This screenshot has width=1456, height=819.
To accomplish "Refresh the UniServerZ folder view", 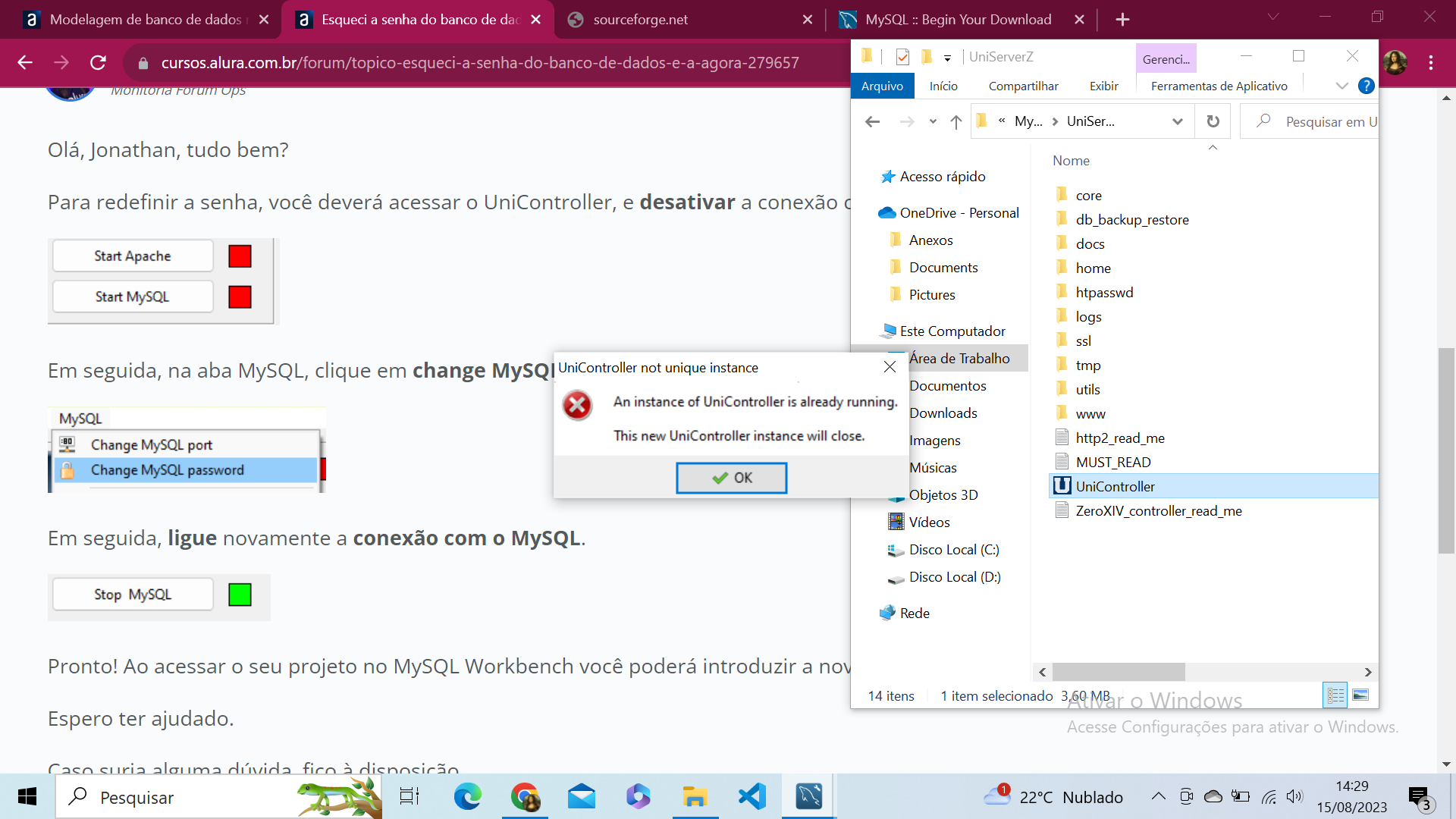I will (x=1213, y=121).
